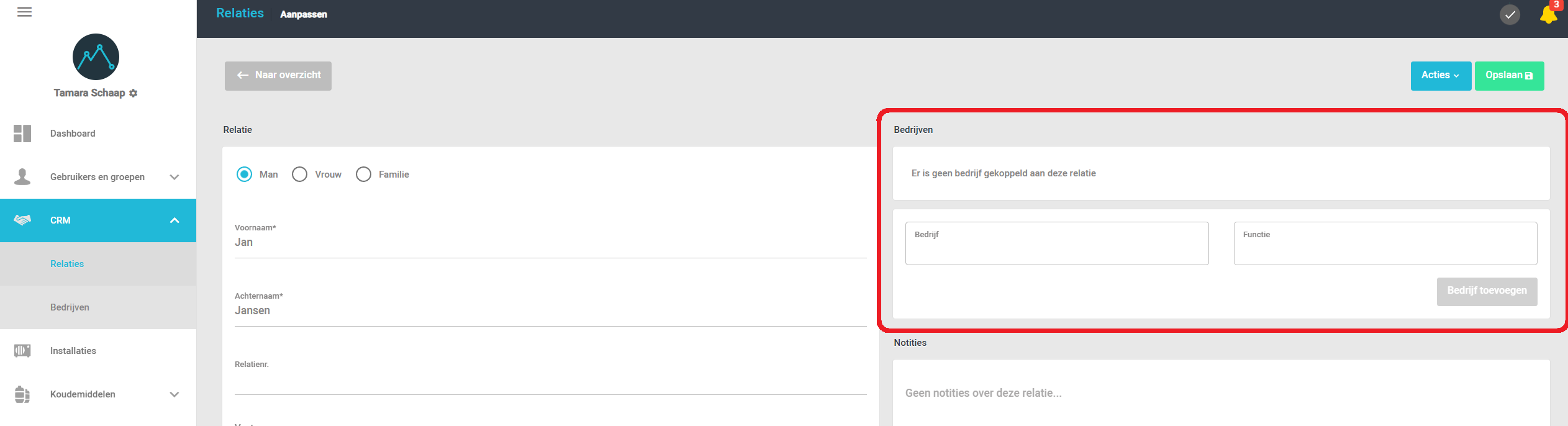The width and height of the screenshot is (1568, 426).
Task: Select the Man radio button
Action: pyautogui.click(x=244, y=174)
